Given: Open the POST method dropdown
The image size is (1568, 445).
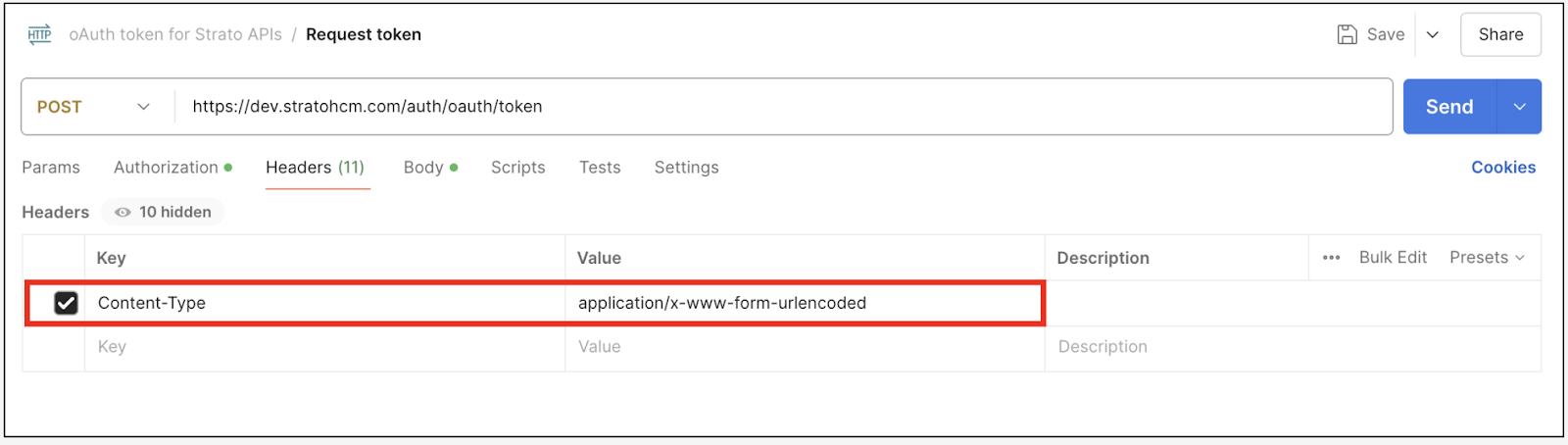Looking at the screenshot, I should [94, 107].
